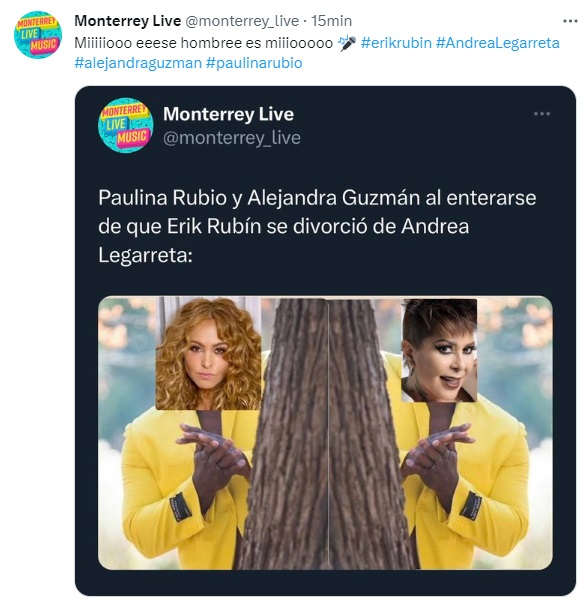Click the microphone emoji in the tweet text

coord(346,43)
